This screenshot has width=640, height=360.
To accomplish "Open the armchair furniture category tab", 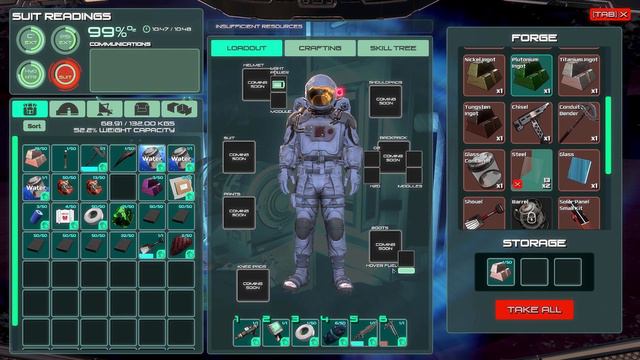I will pyautogui.click(x=142, y=109).
